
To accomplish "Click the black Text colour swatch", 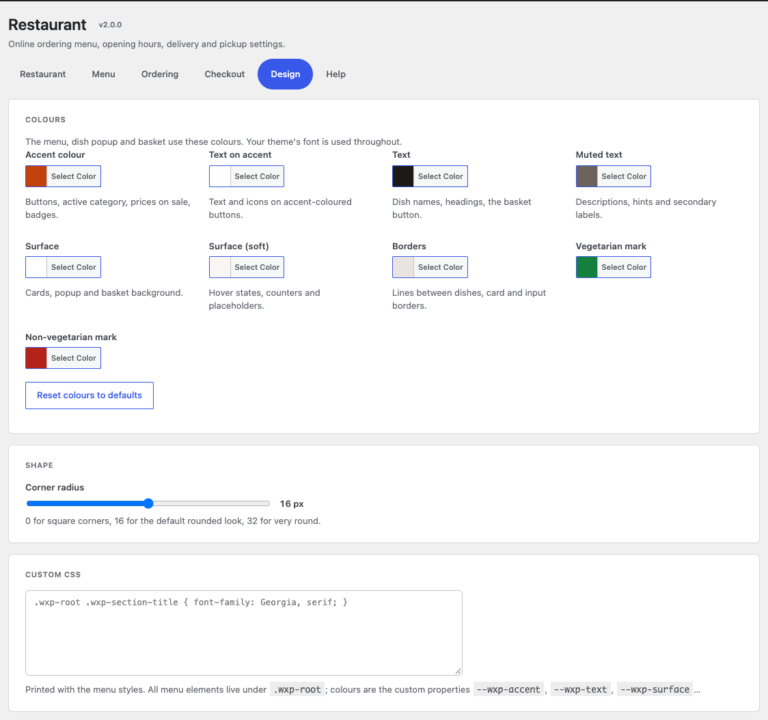I will coord(403,176).
